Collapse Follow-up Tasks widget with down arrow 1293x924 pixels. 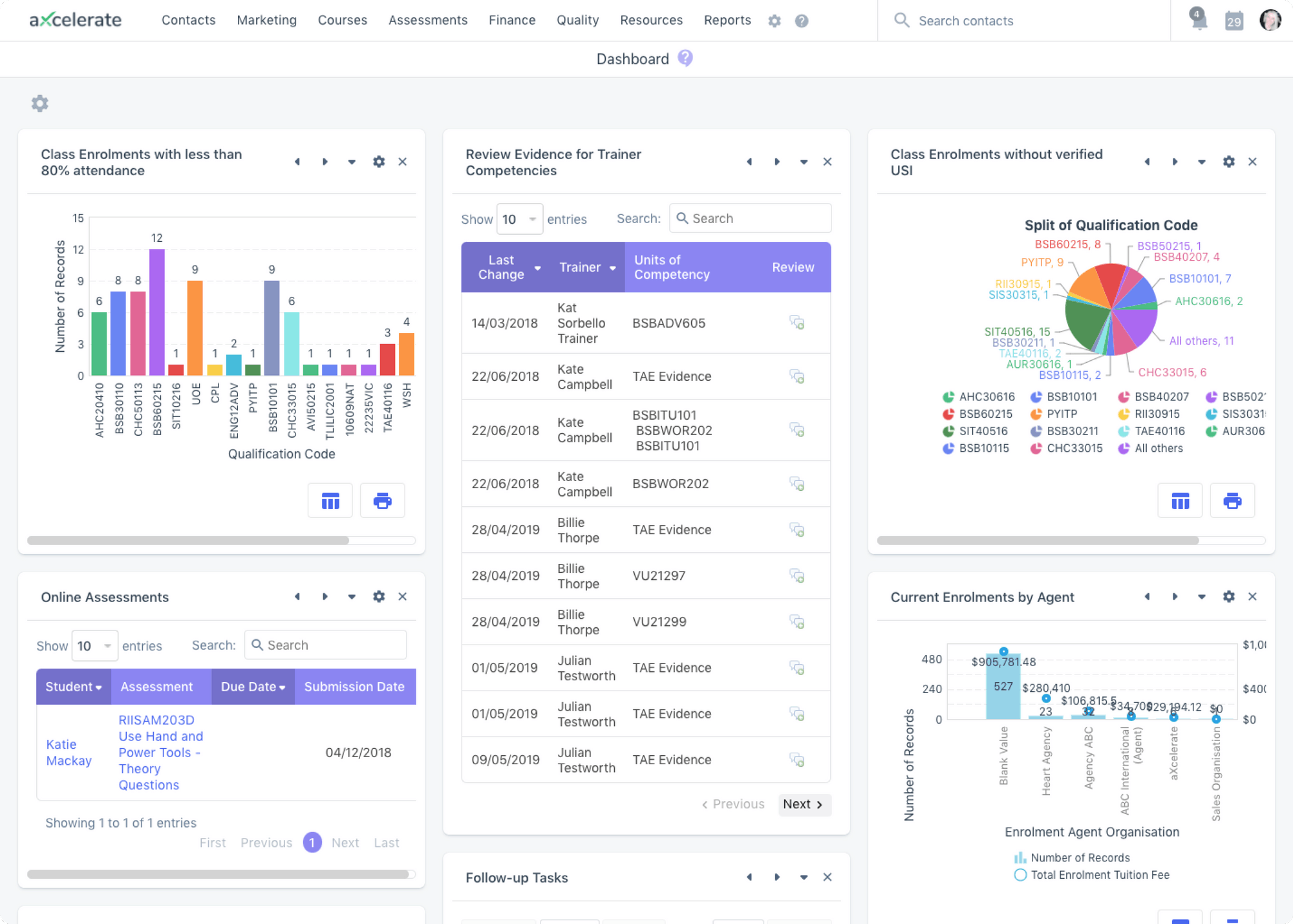804,877
